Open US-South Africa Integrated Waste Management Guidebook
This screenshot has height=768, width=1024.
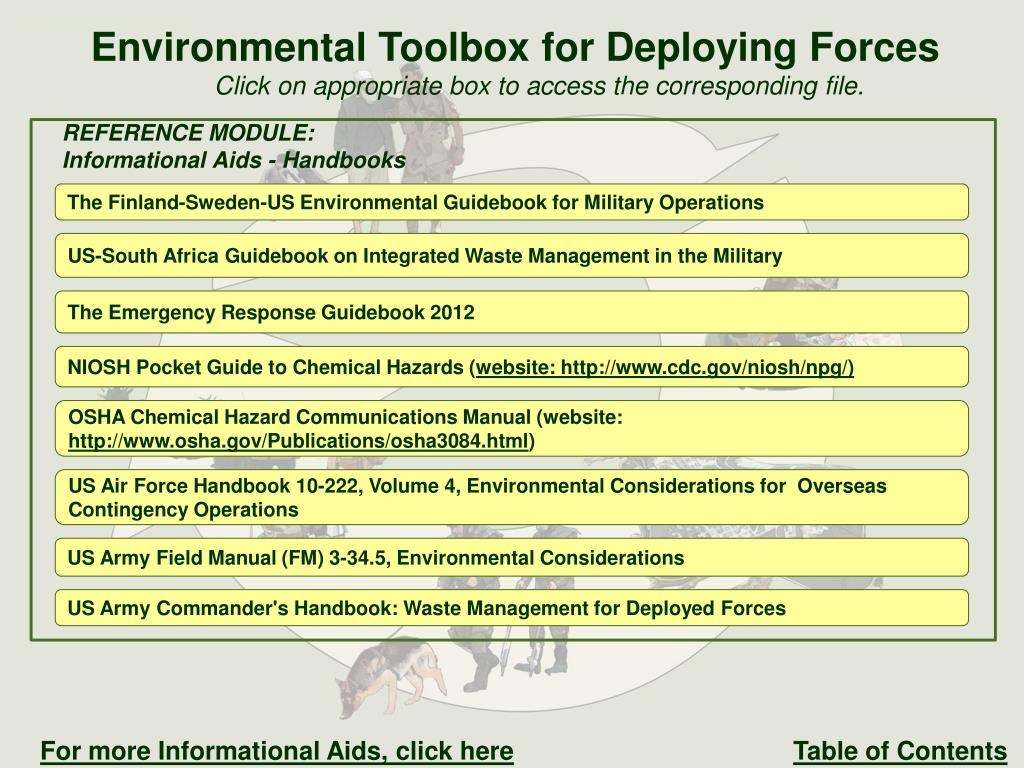pos(511,255)
